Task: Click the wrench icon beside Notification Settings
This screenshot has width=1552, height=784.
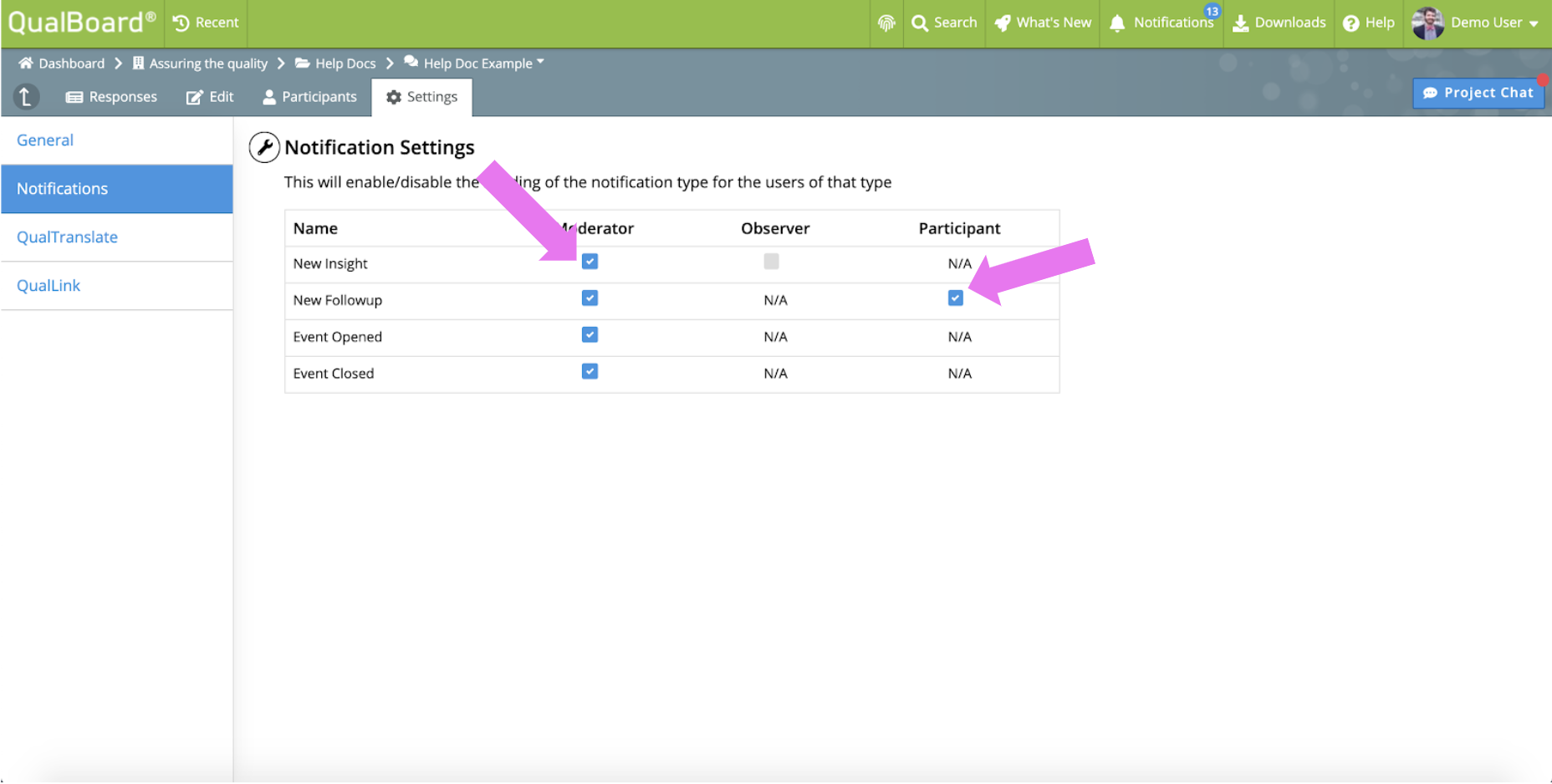Action: (264, 147)
